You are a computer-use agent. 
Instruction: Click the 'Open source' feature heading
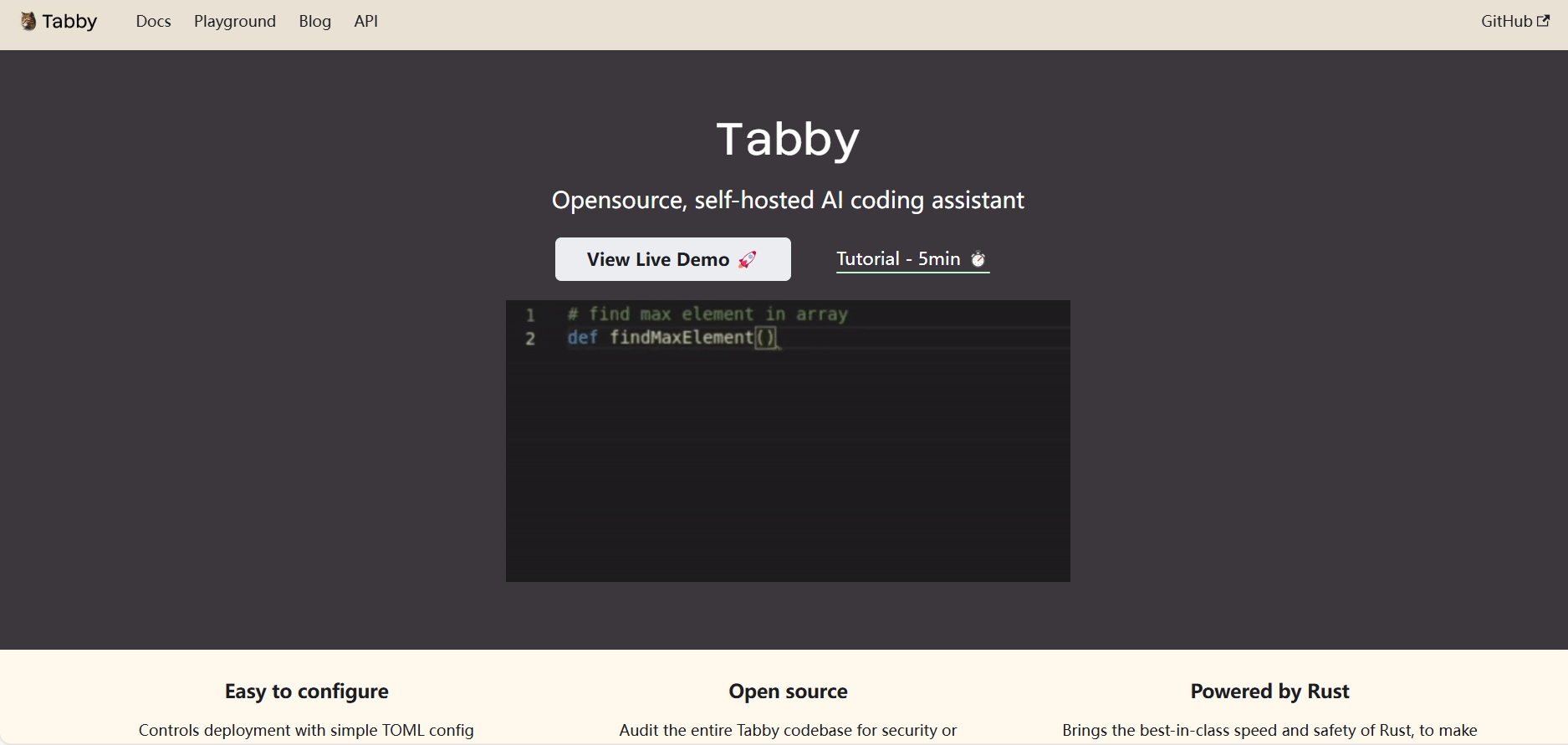coord(788,691)
